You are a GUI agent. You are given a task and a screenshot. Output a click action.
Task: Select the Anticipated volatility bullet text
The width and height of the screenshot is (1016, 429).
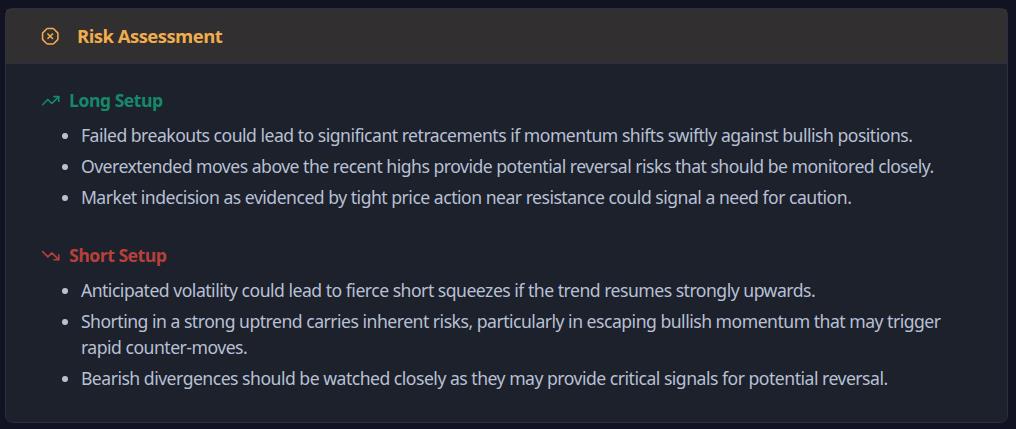(x=448, y=291)
